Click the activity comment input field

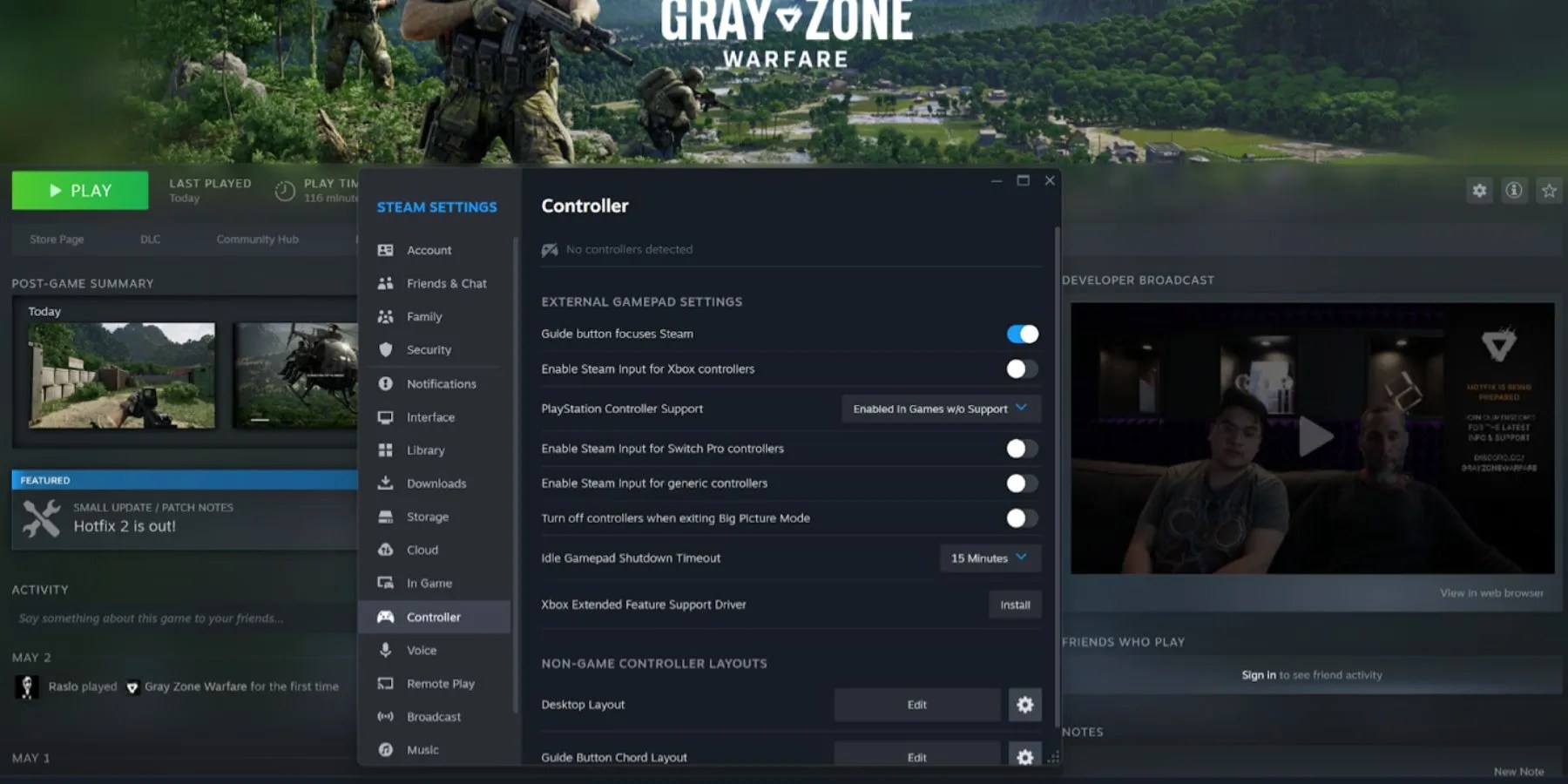point(185,618)
